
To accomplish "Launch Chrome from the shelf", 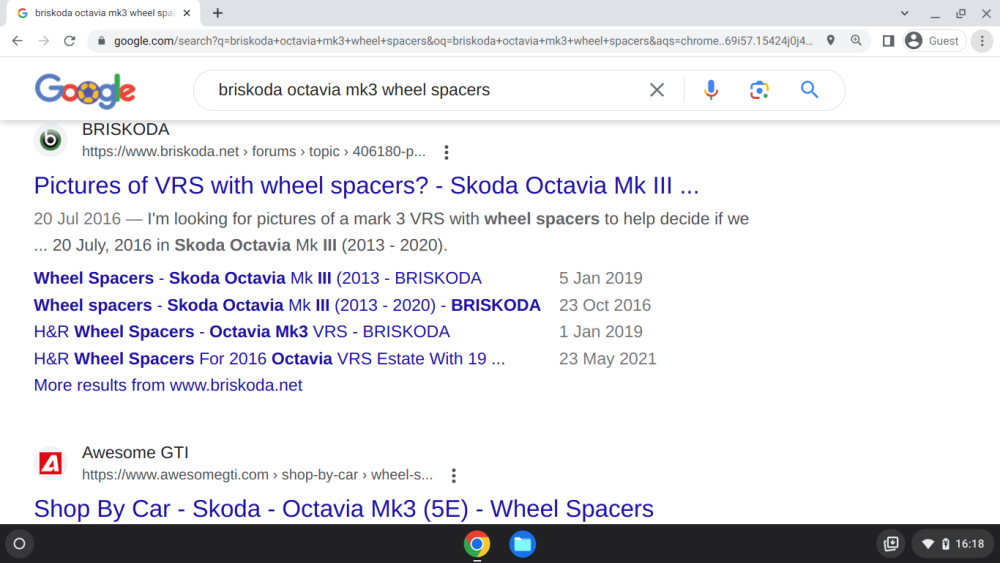I will pyautogui.click(x=477, y=544).
